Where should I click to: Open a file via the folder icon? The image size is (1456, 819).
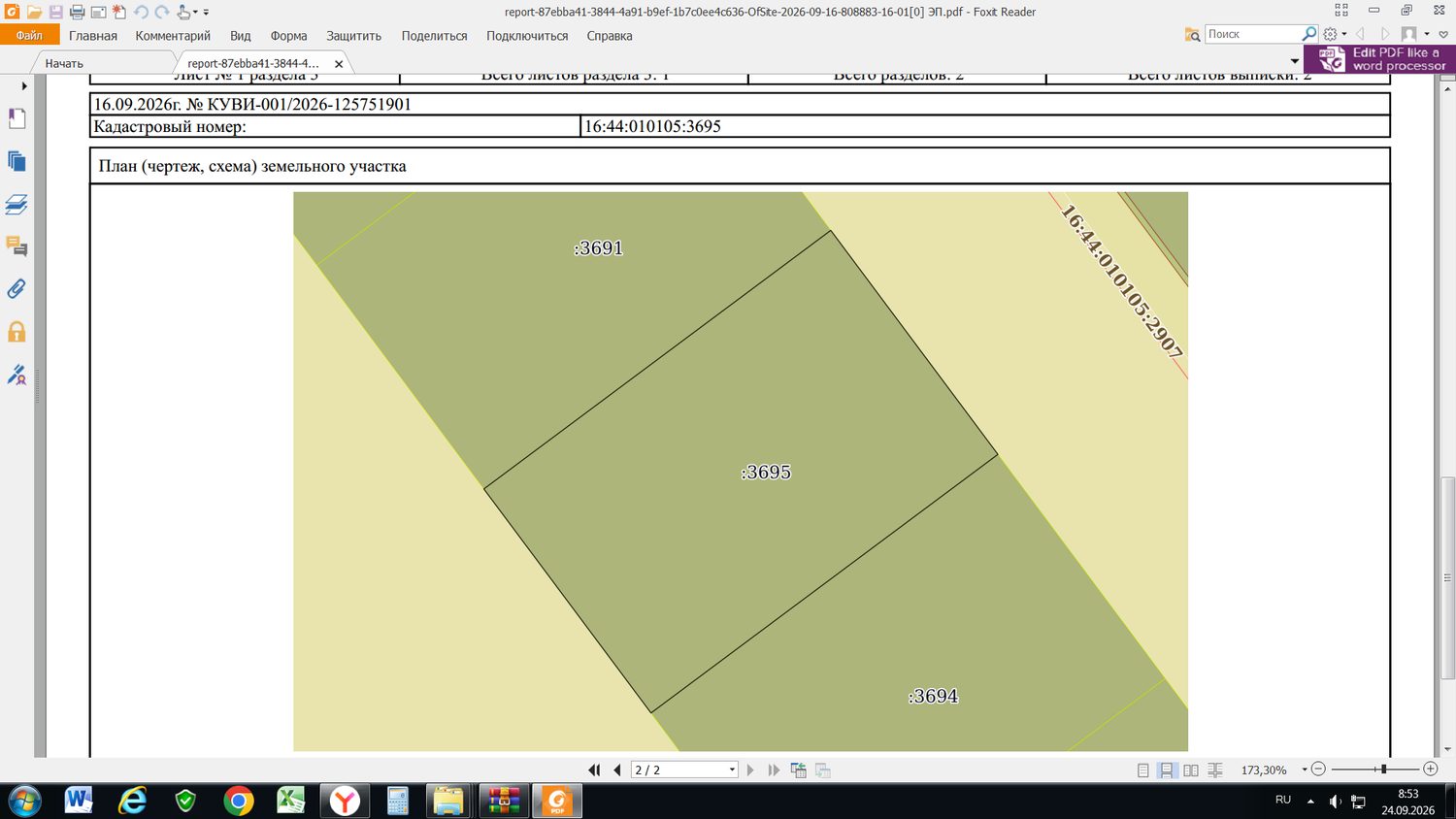click(x=34, y=13)
